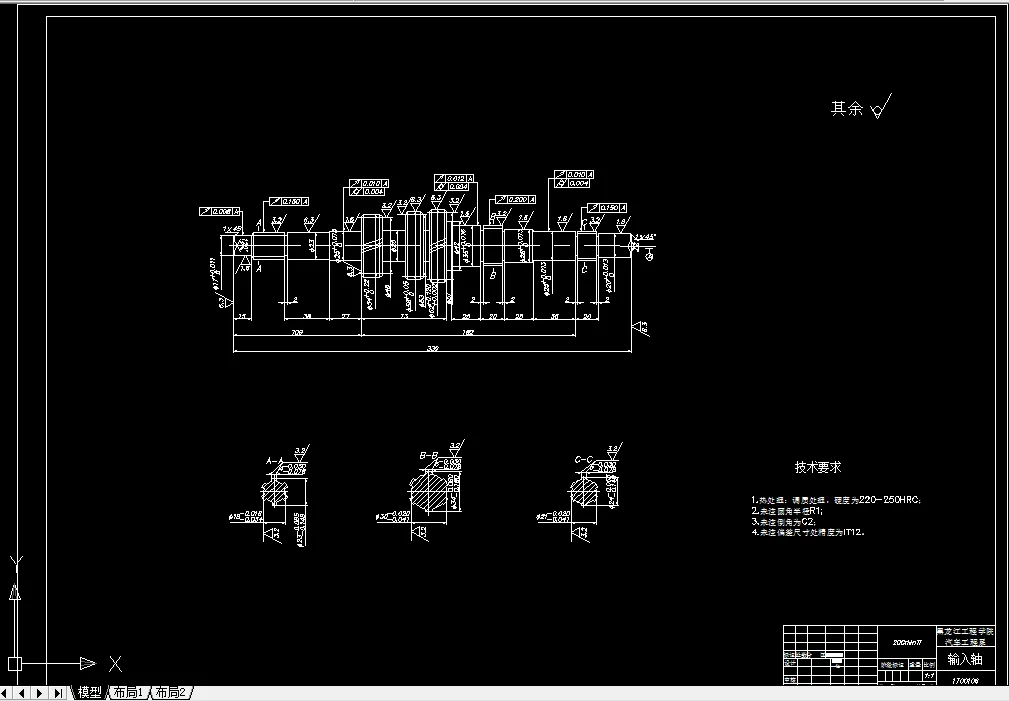
Task: Select technical note 4 mentioning IT12
Action: [x=808, y=532]
